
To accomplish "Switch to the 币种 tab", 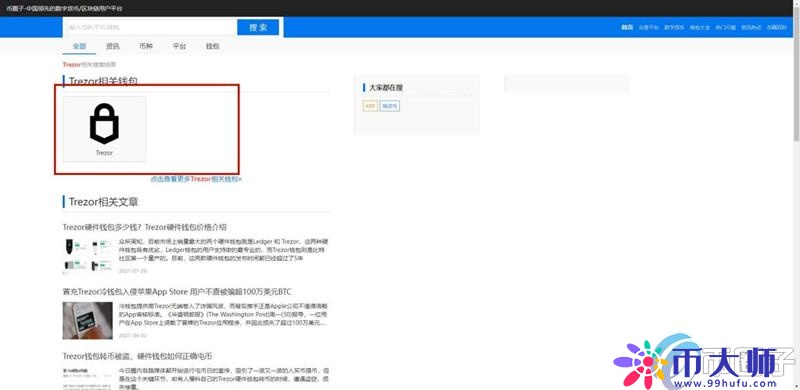I will [145, 46].
